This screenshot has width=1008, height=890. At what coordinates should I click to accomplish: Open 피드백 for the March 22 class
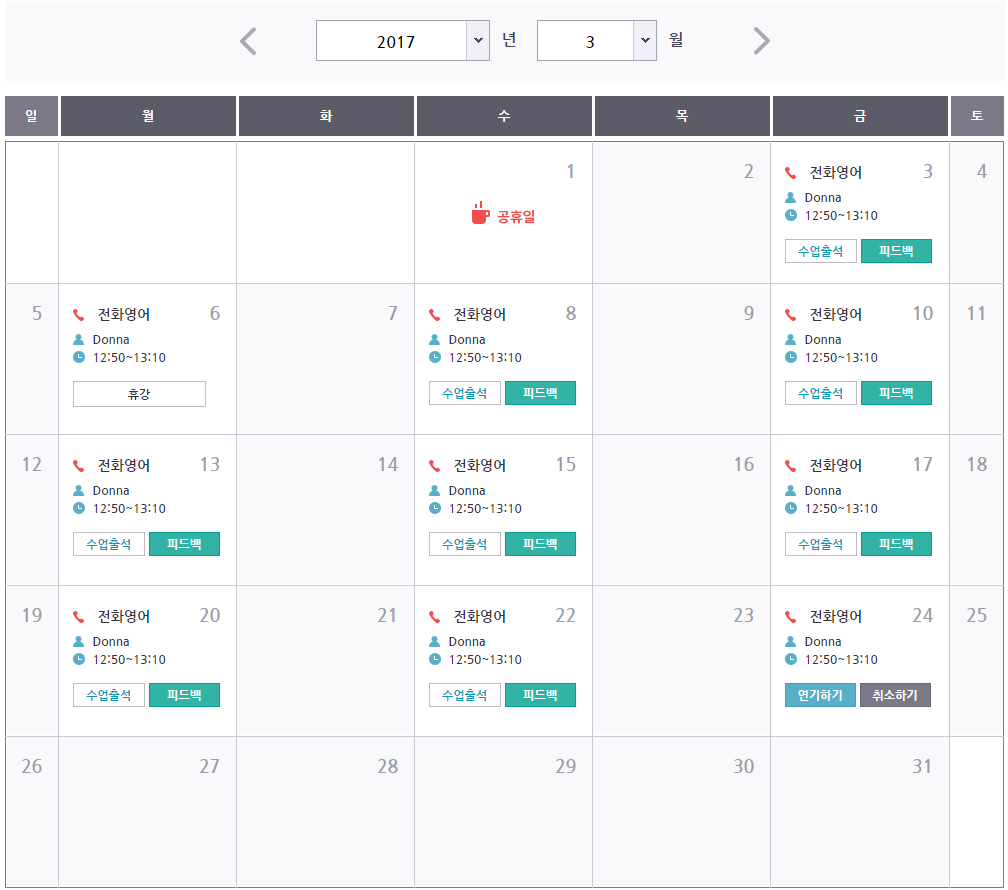click(x=540, y=695)
